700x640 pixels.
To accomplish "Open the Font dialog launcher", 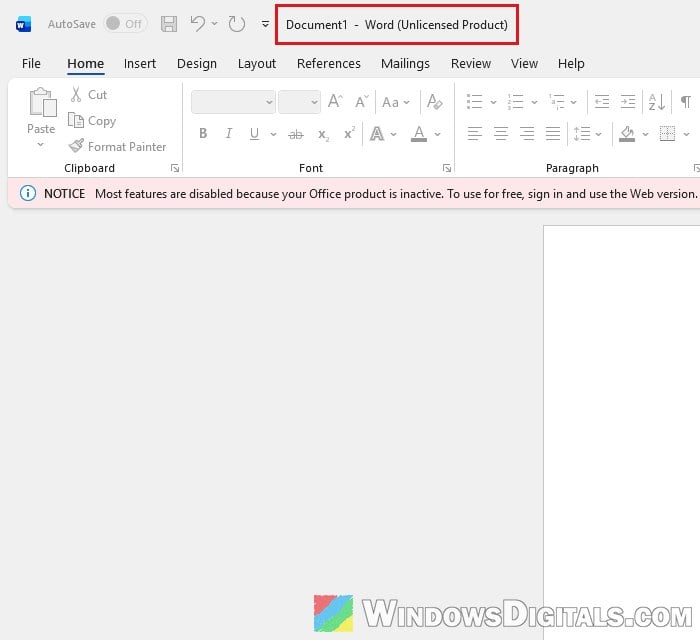I will [446, 168].
